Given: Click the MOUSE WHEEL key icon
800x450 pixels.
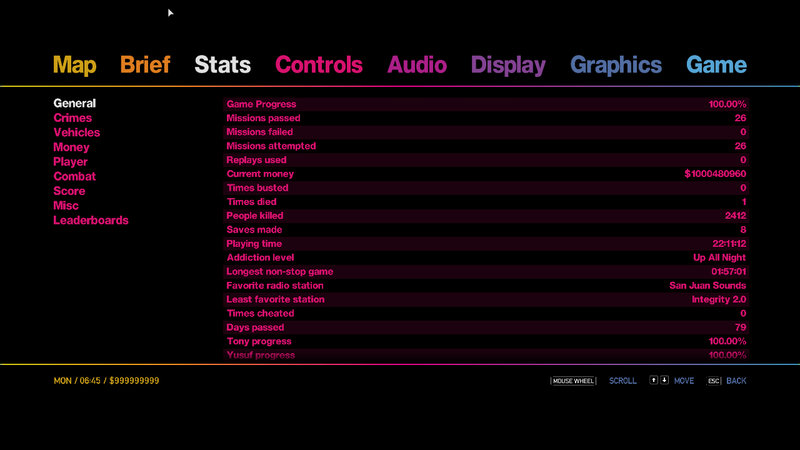Looking at the screenshot, I should click(573, 381).
